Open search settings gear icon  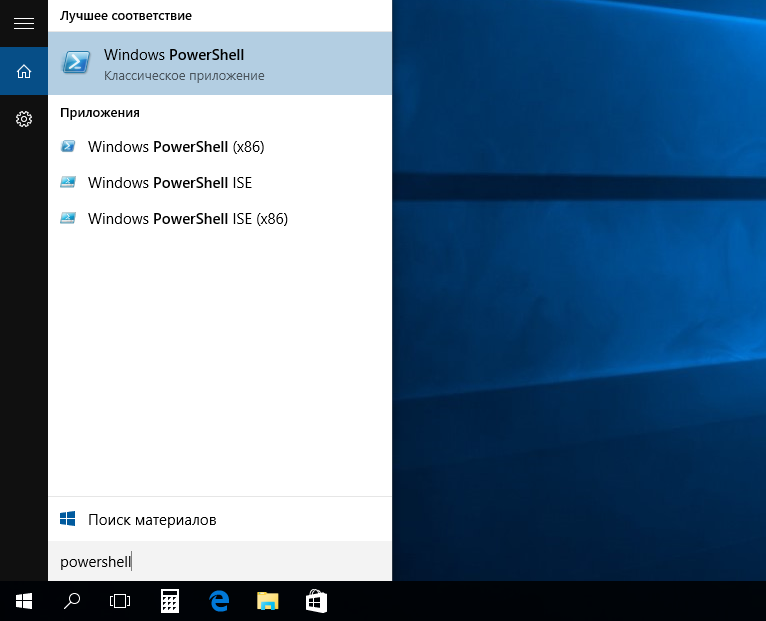tap(24, 119)
